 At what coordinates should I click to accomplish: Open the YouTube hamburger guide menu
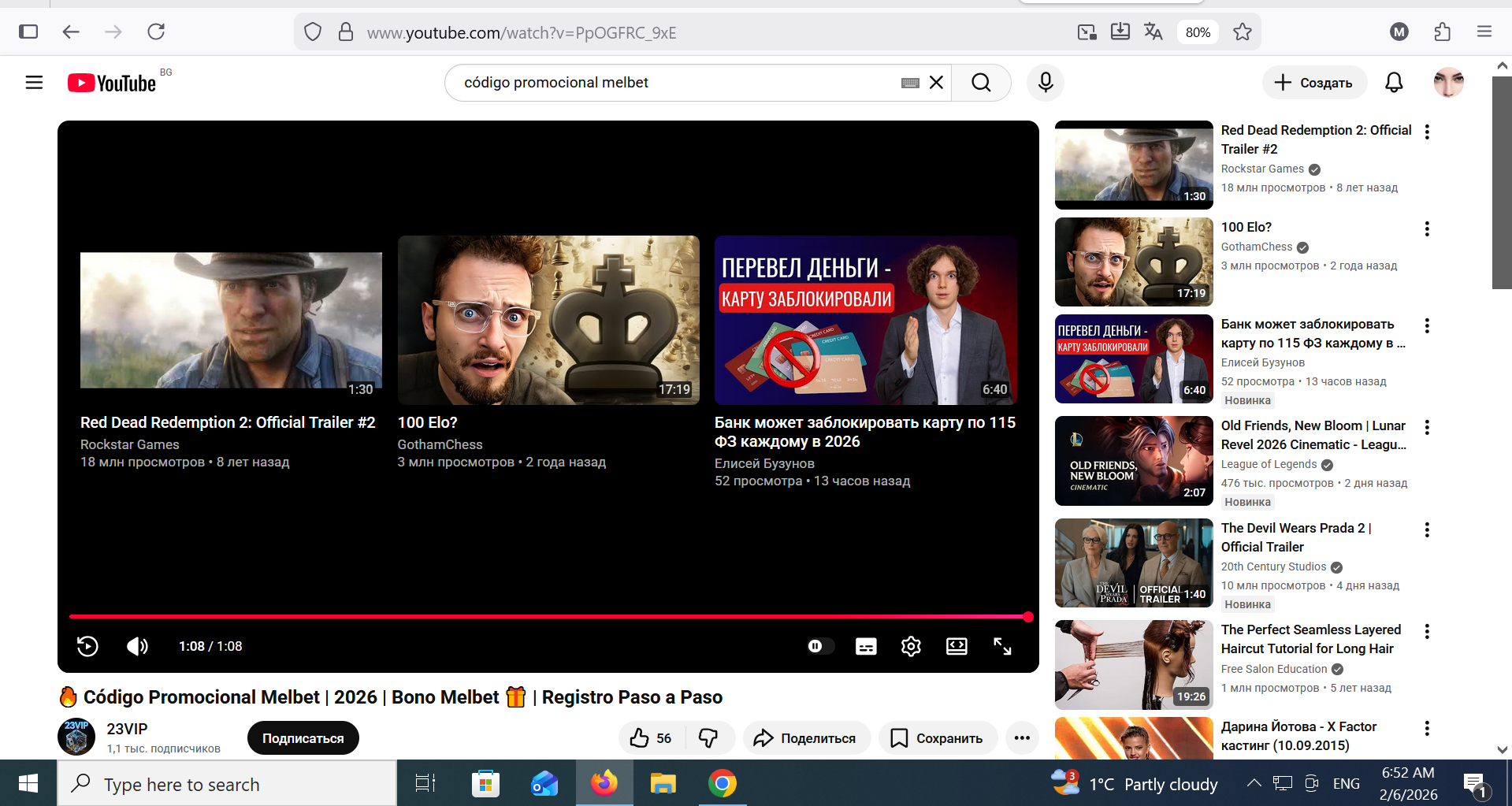click(34, 83)
